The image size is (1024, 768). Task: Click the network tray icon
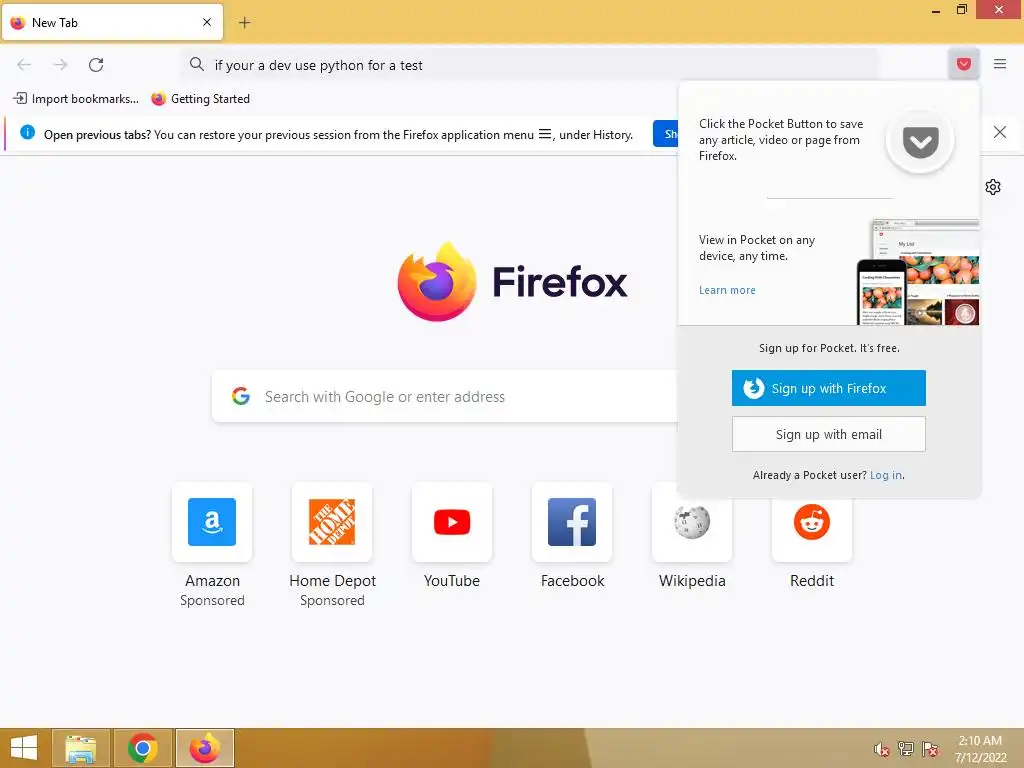click(x=905, y=749)
